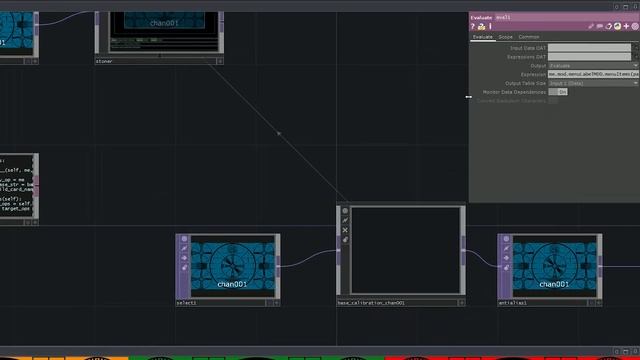
Task: Click the output connector of base_calibration_chan001
Action: click(463, 250)
